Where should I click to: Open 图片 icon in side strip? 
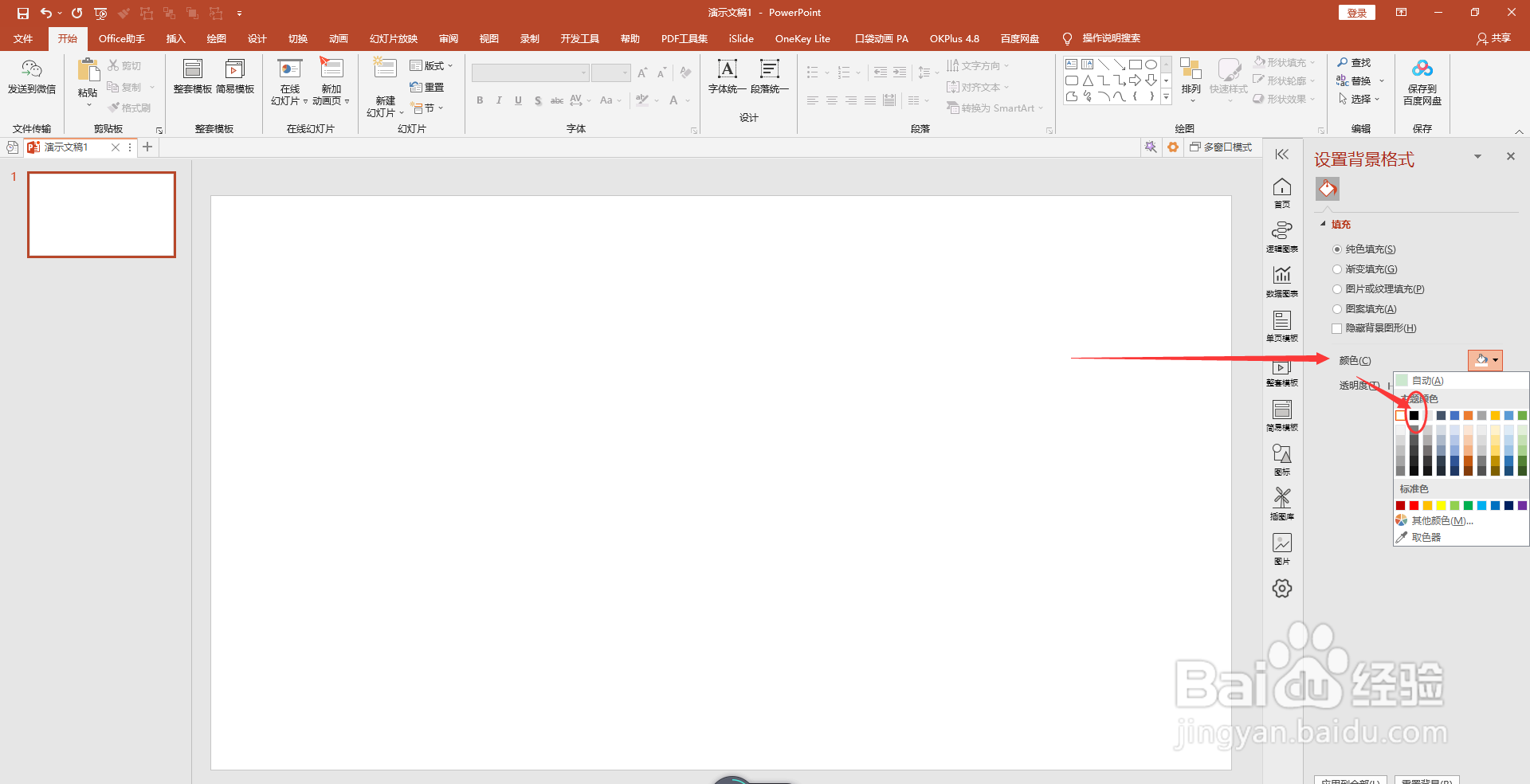pyautogui.click(x=1282, y=543)
